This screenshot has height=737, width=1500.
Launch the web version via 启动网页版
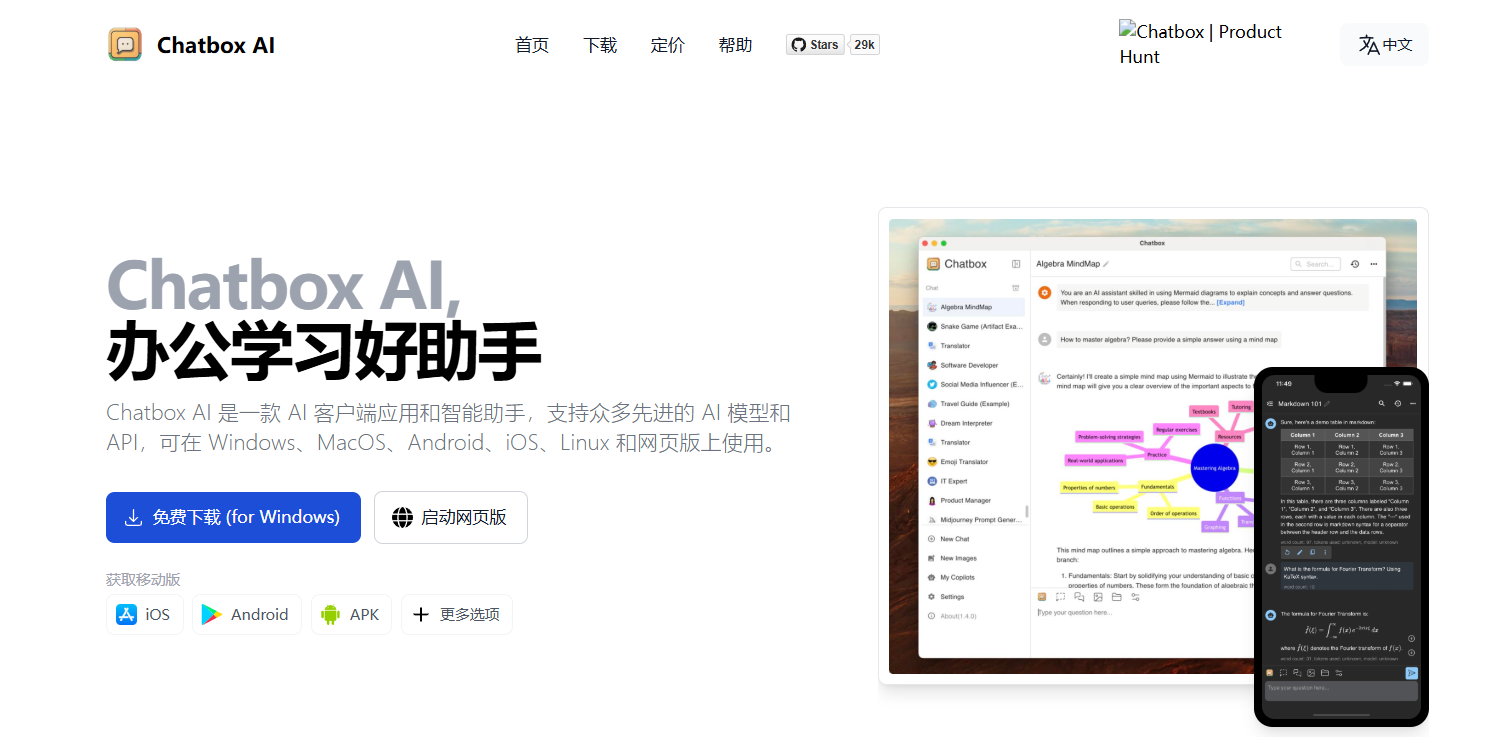pyautogui.click(x=450, y=517)
